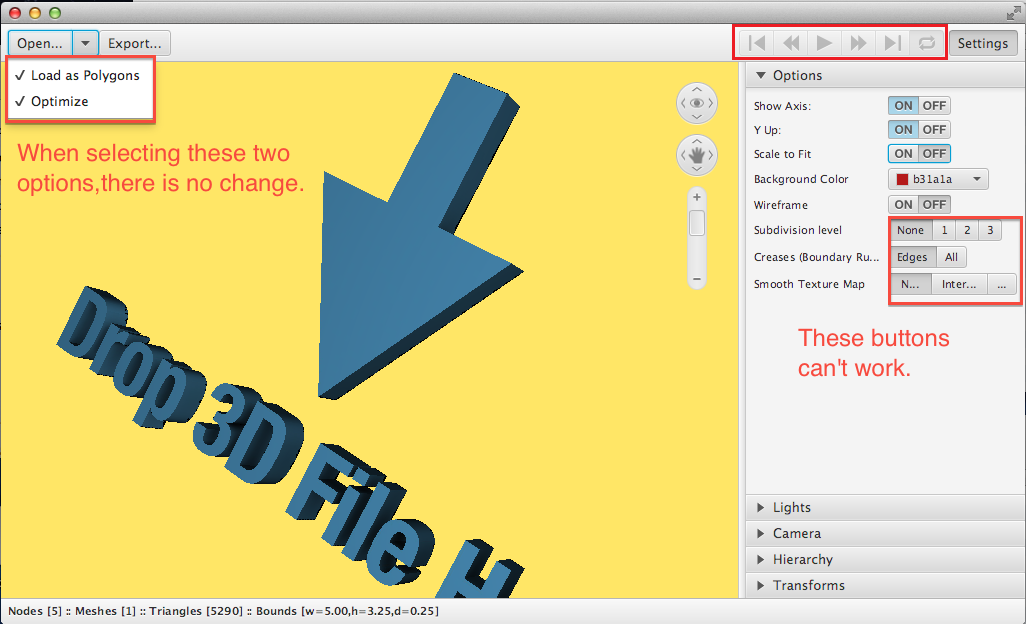This screenshot has width=1026, height=624.
Task: Turn off Show Axis
Action: [x=934, y=106]
